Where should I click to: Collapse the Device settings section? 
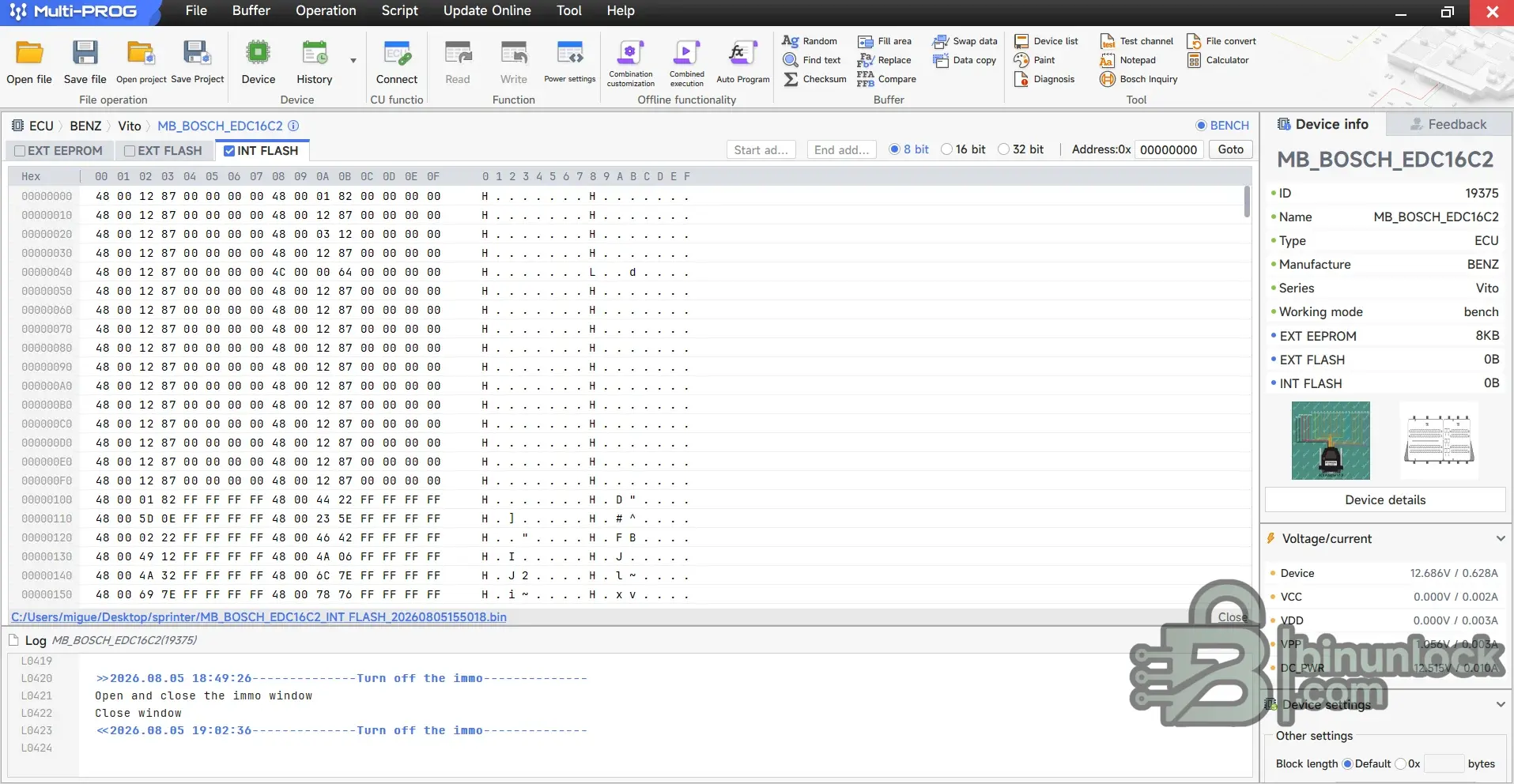(x=1501, y=704)
